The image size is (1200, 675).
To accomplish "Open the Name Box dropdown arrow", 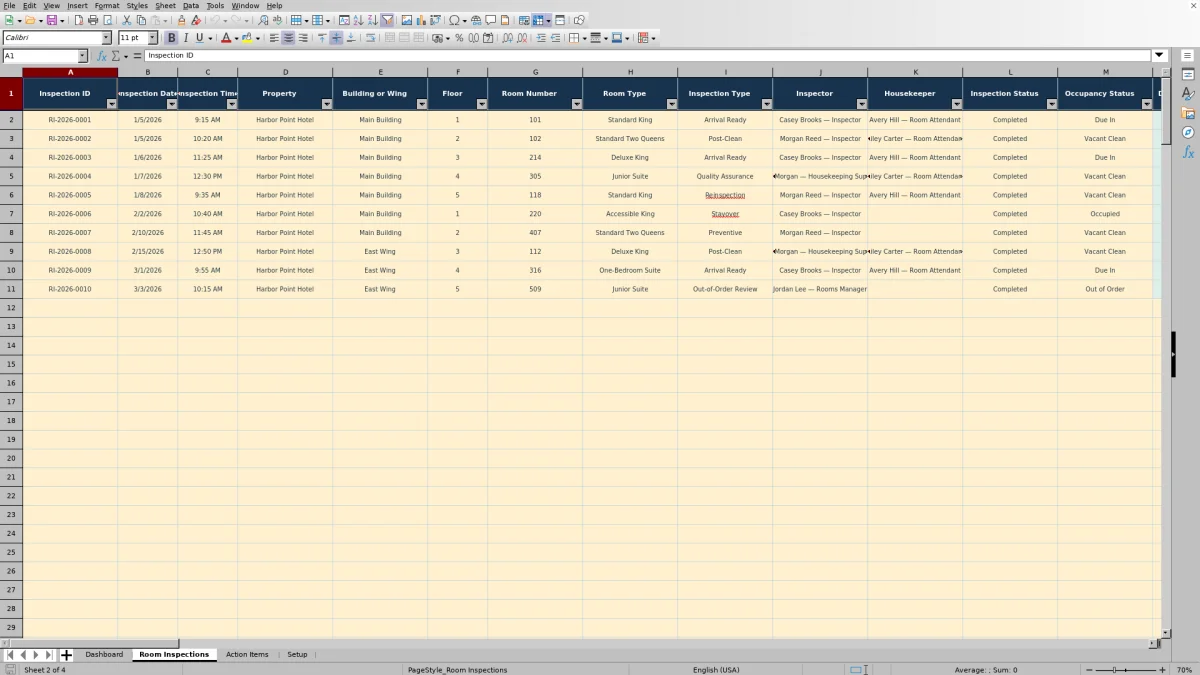I will point(82,56).
